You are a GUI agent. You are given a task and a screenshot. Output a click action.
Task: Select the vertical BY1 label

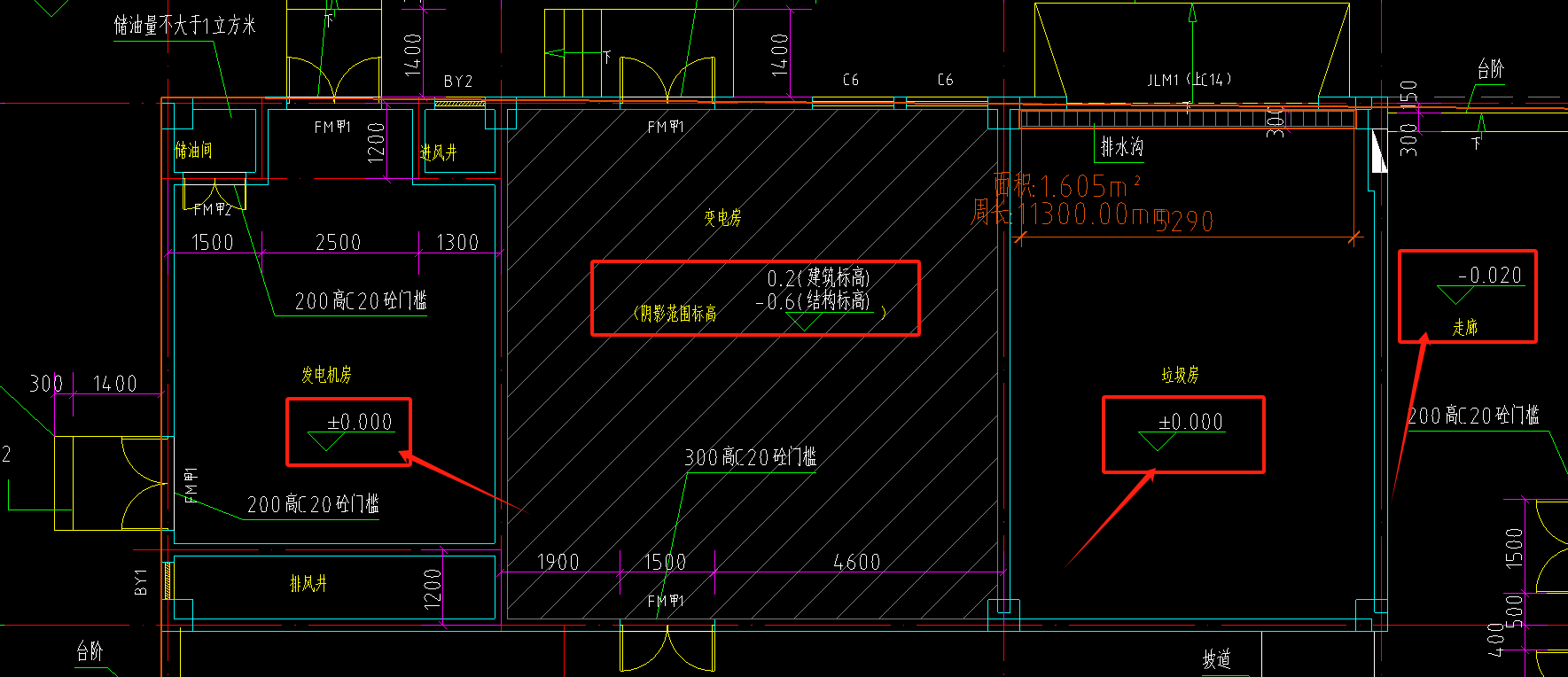[x=140, y=581]
